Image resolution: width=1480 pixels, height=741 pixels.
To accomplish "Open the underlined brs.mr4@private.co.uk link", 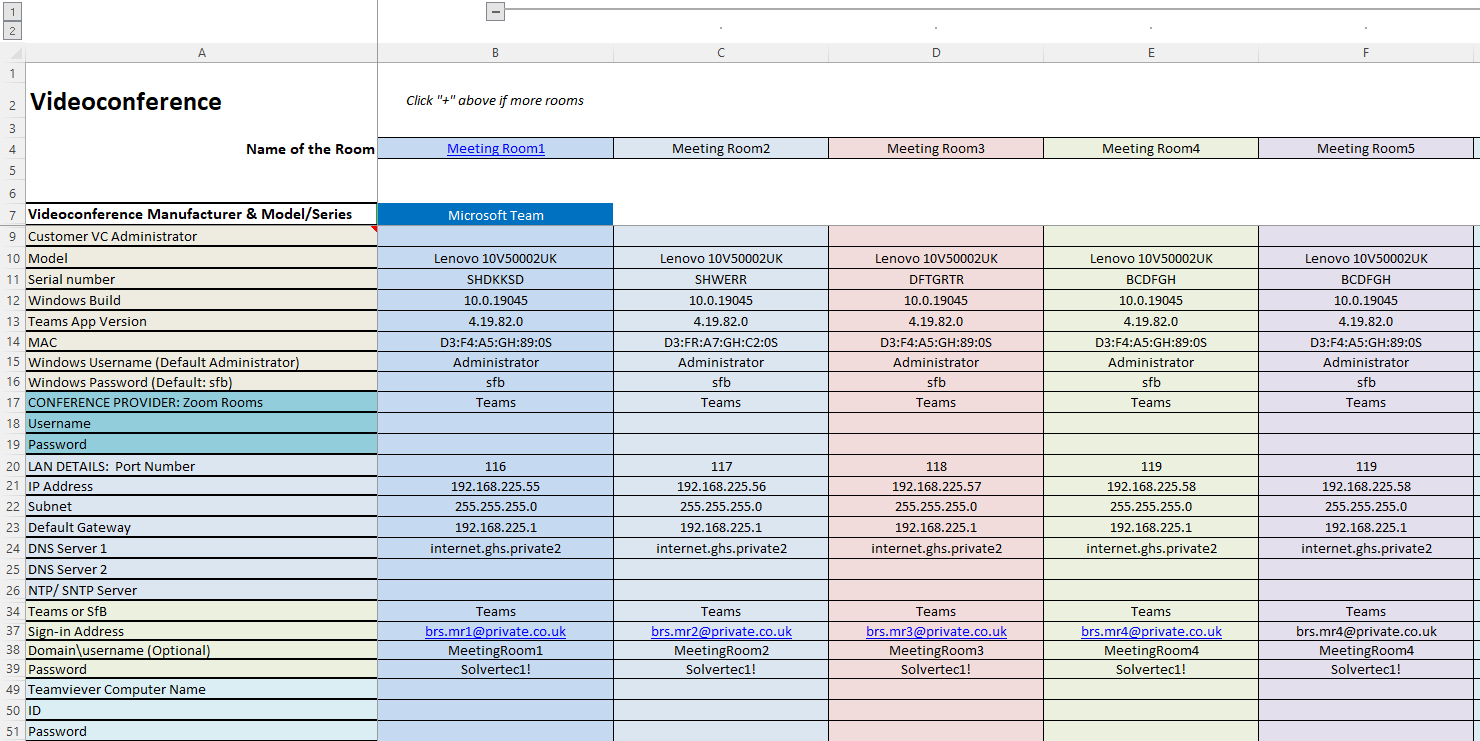I will 1151,632.
